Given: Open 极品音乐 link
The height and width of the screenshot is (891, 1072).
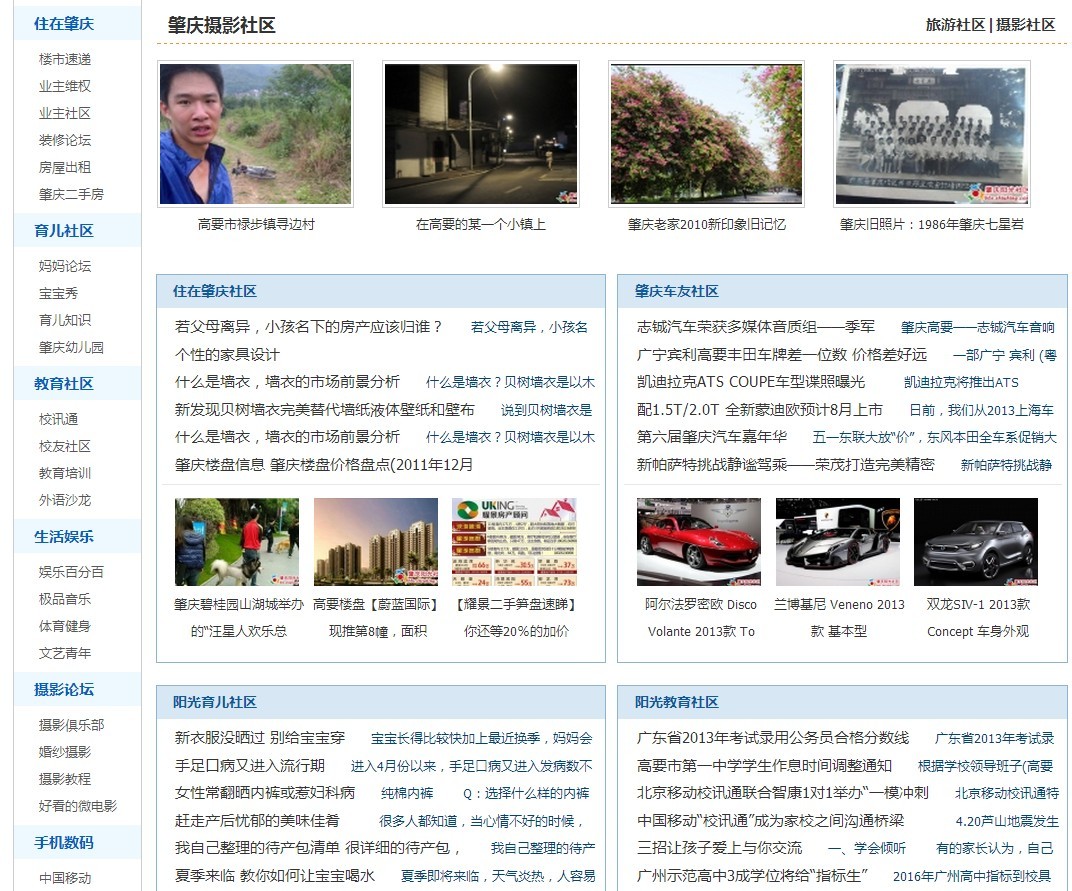Looking at the screenshot, I should [65, 599].
